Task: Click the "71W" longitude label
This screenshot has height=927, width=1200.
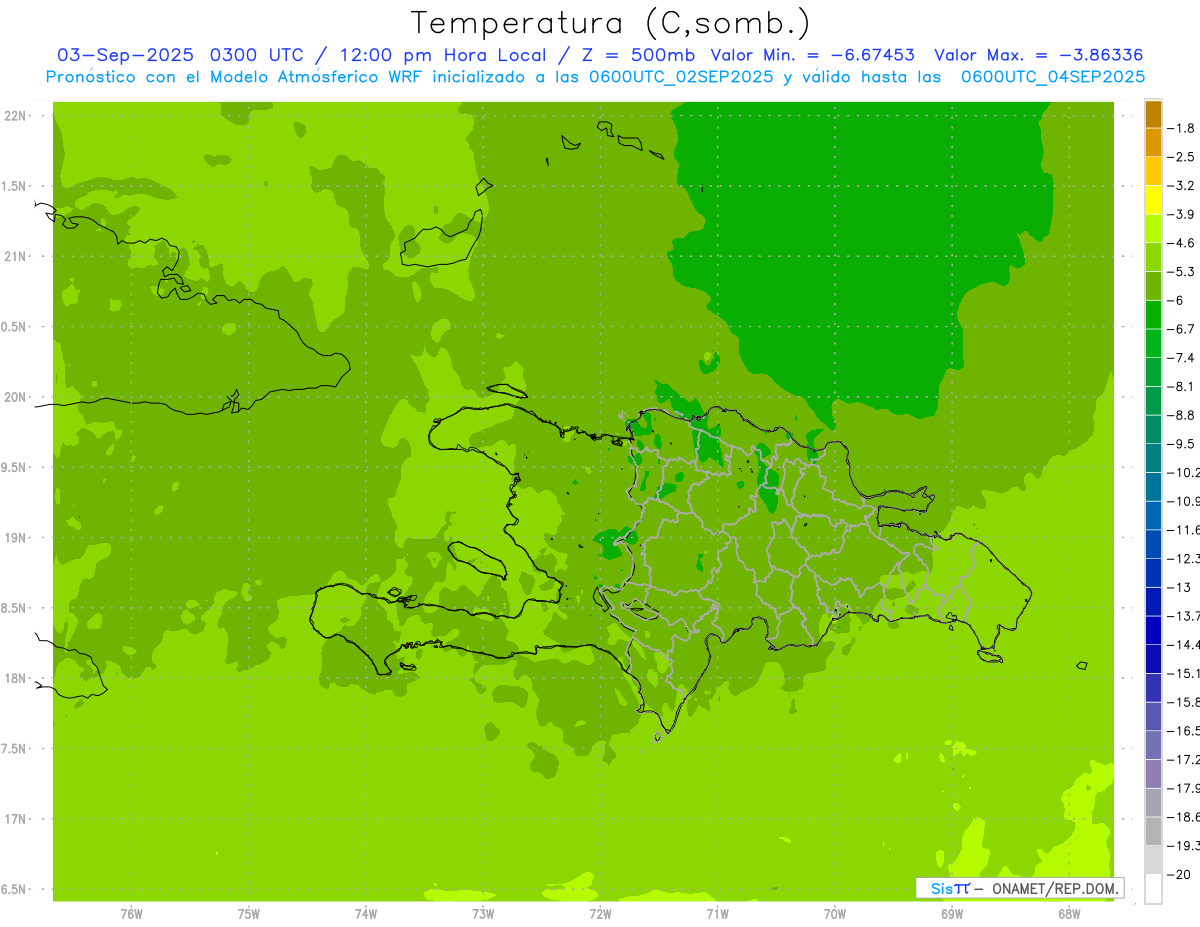Action: 717,914
